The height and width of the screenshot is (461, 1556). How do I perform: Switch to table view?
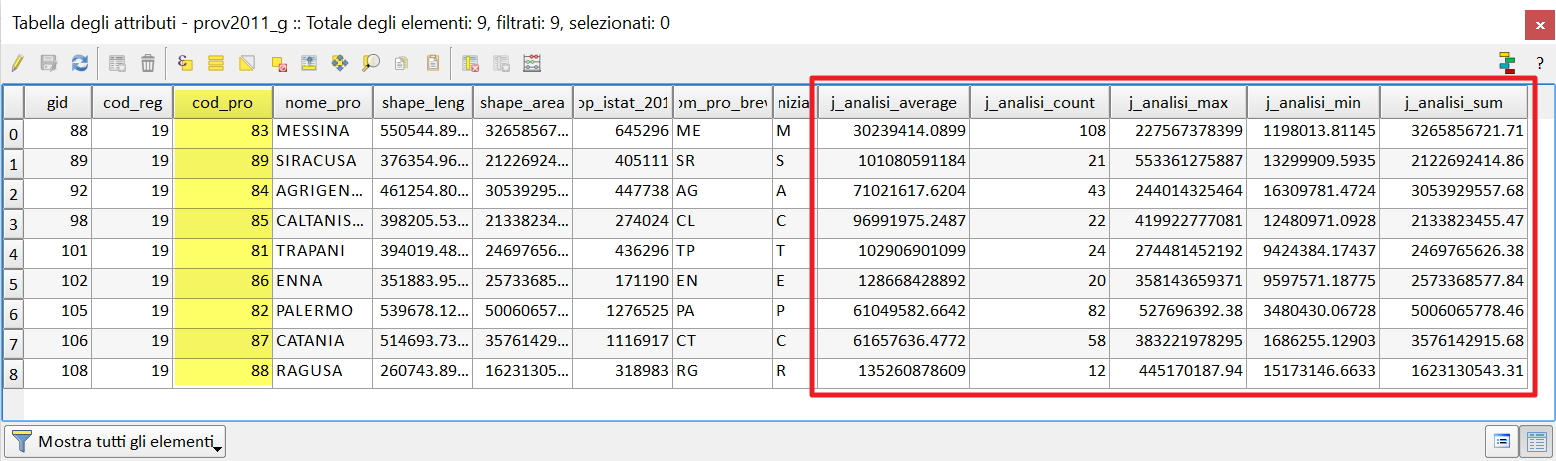click(x=1533, y=440)
